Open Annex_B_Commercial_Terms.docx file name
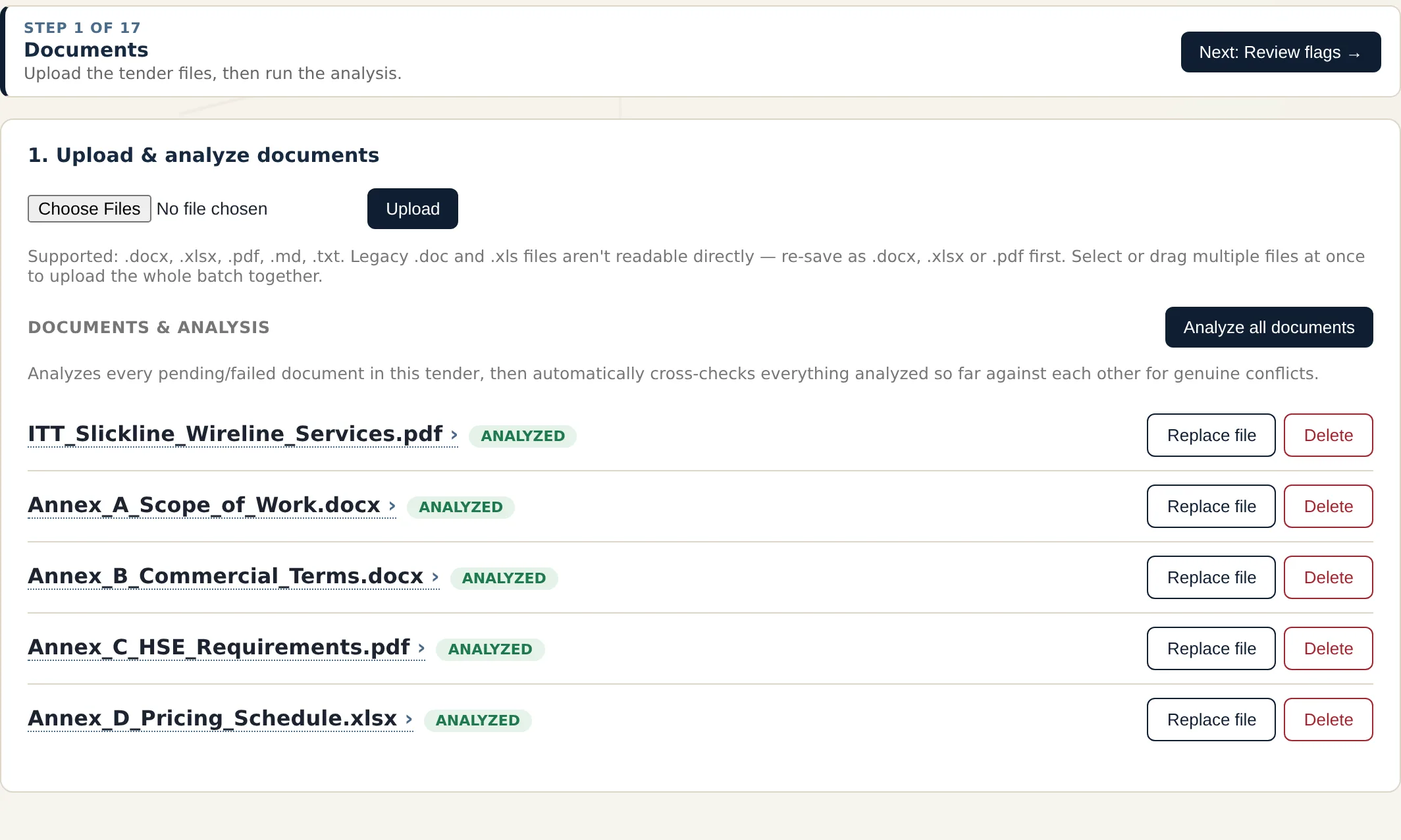Image resolution: width=1401 pixels, height=840 pixels. [226, 576]
